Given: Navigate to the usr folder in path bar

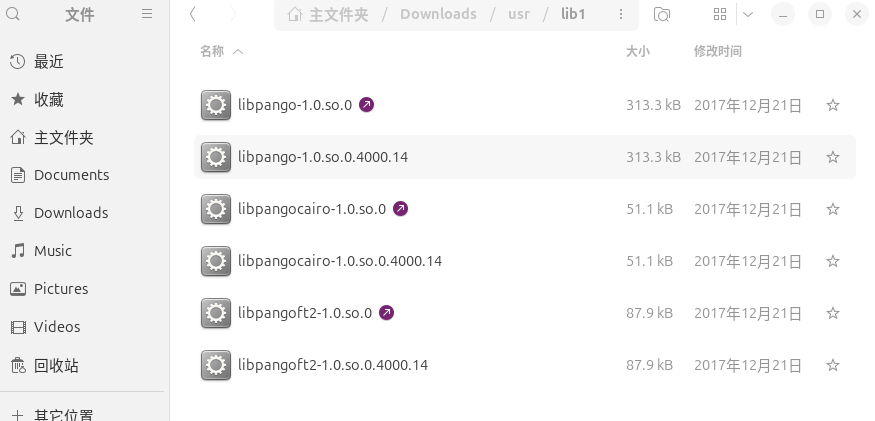Looking at the screenshot, I should point(519,15).
